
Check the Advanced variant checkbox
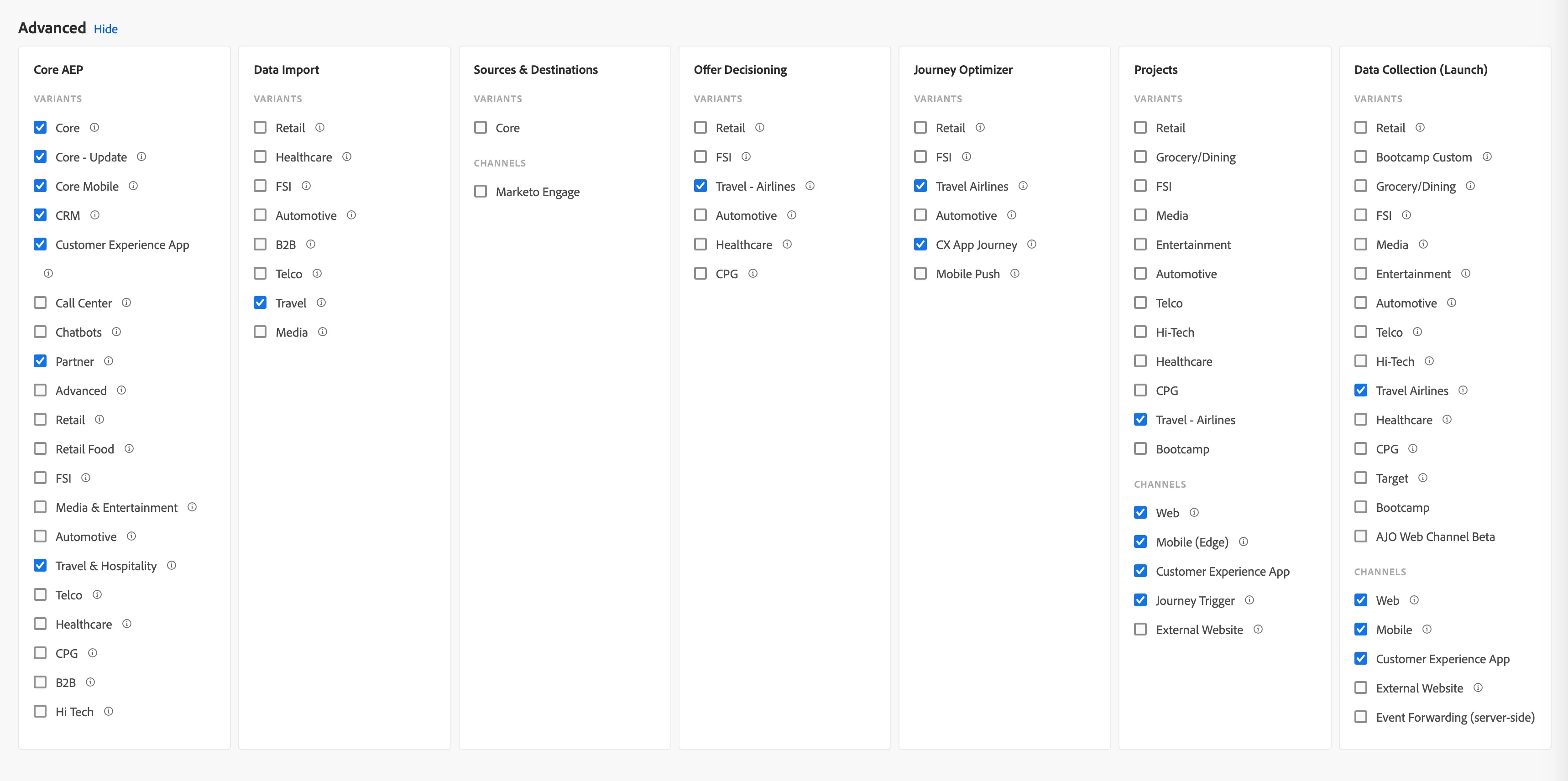tap(40, 390)
